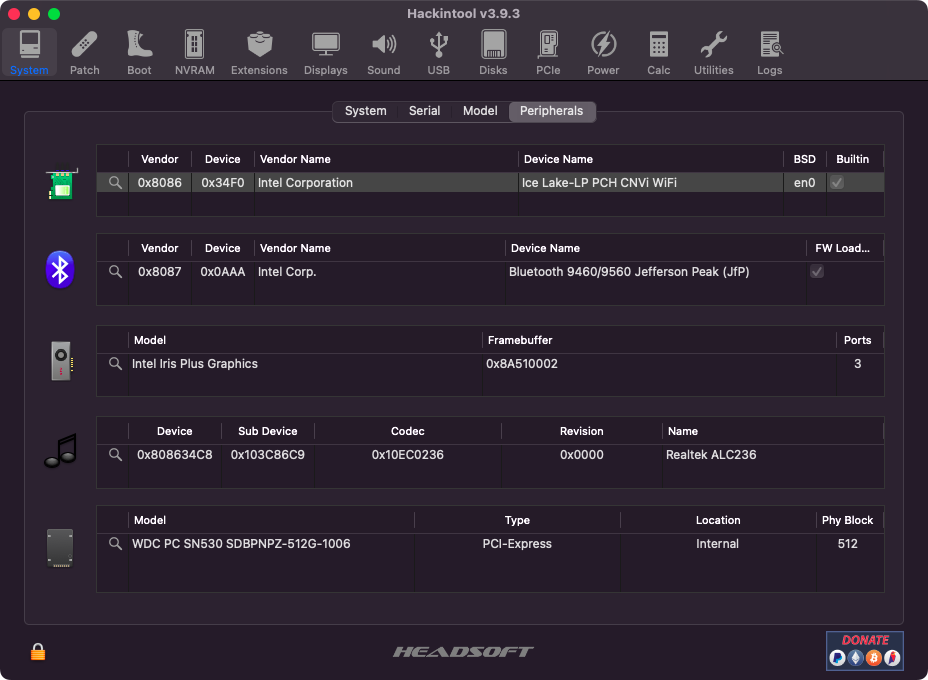The image size is (928, 680).
Task: Select the 0x8086 vendor cell
Action: tap(160, 182)
